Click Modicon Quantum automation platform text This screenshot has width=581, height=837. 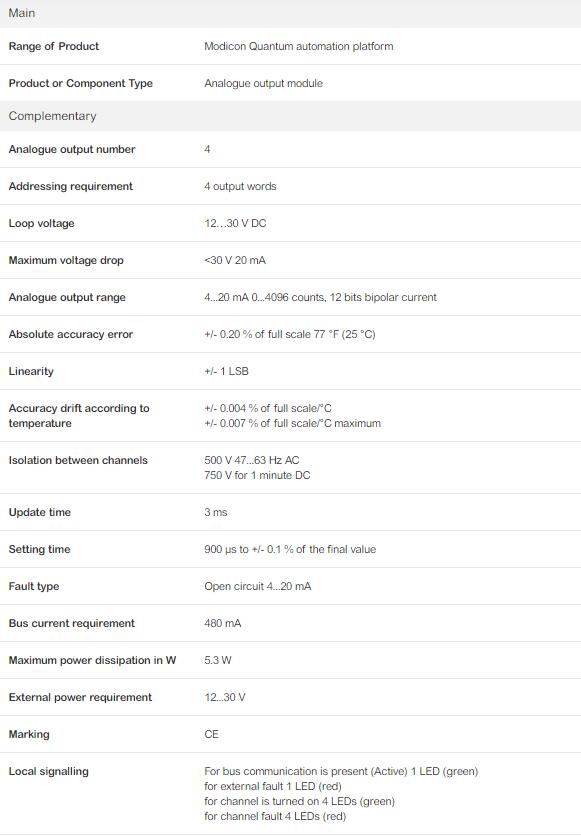pyautogui.click(x=299, y=46)
